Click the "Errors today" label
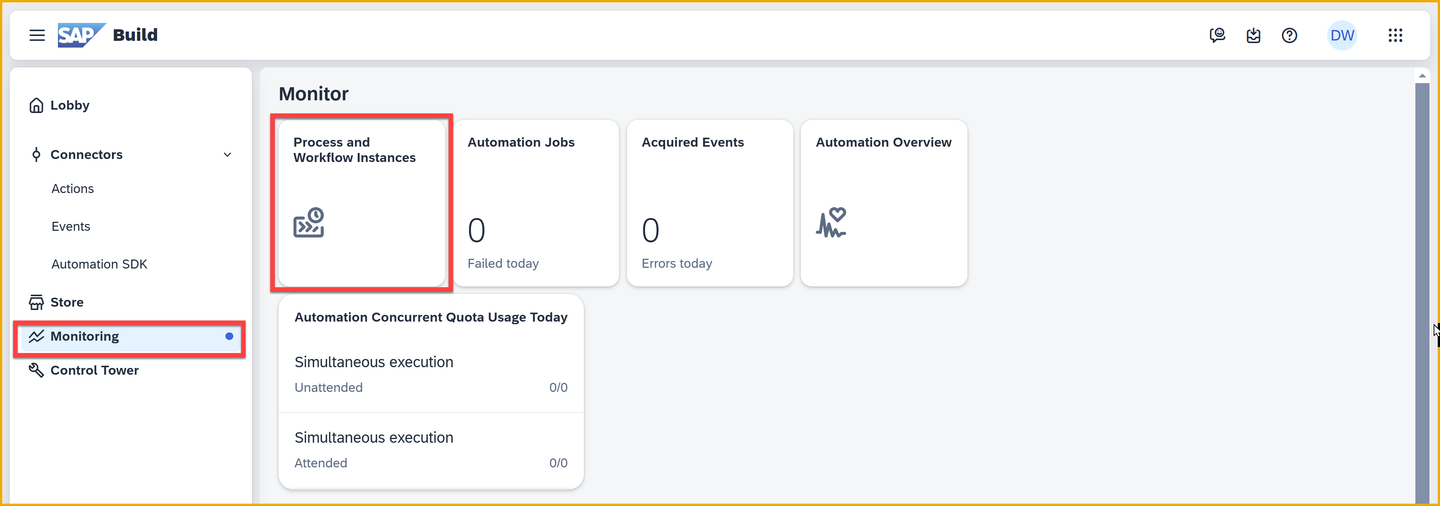This screenshot has width=1440, height=506. tap(677, 264)
